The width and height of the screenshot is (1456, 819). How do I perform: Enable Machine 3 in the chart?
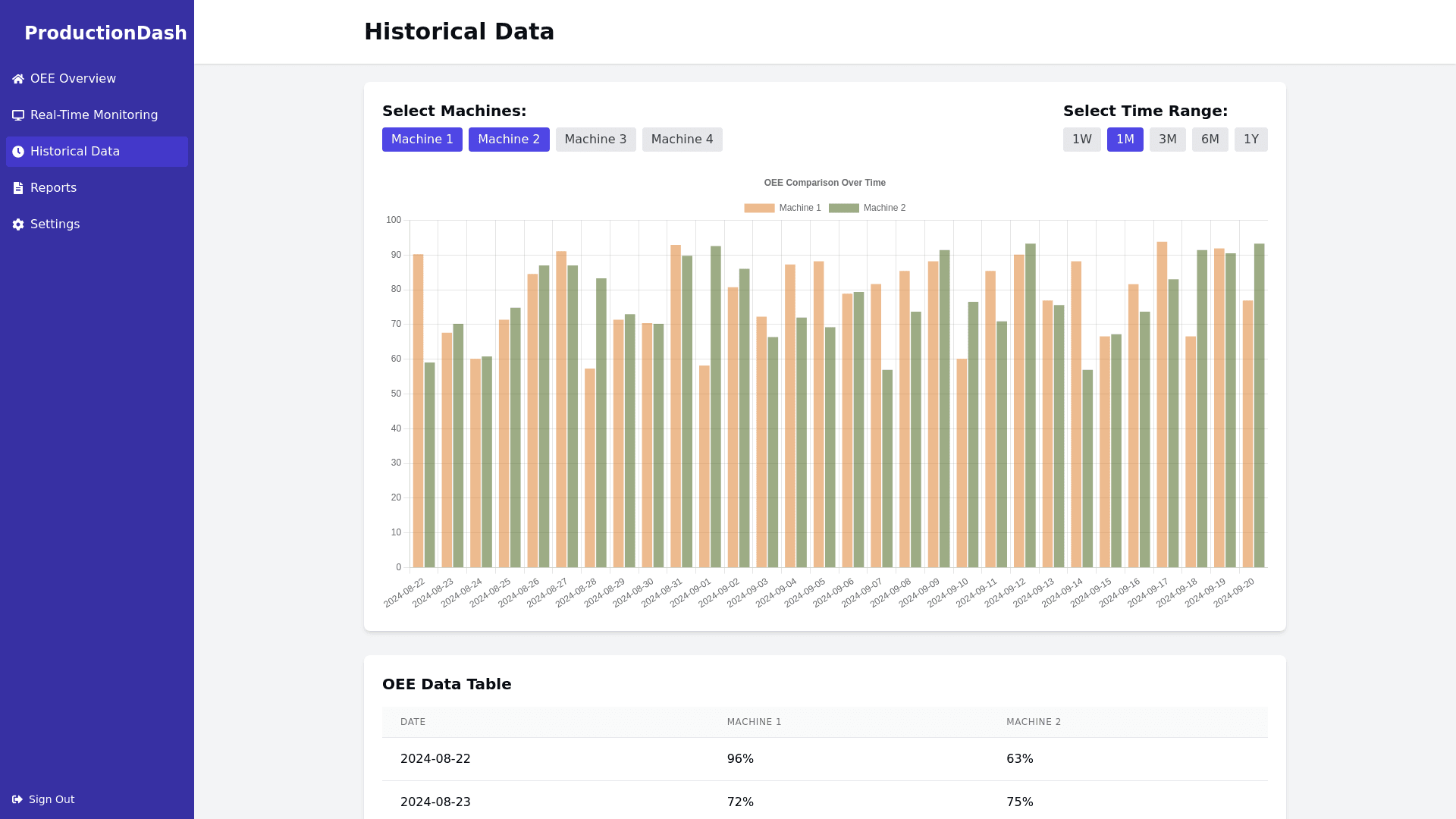click(x=595, y=140)
